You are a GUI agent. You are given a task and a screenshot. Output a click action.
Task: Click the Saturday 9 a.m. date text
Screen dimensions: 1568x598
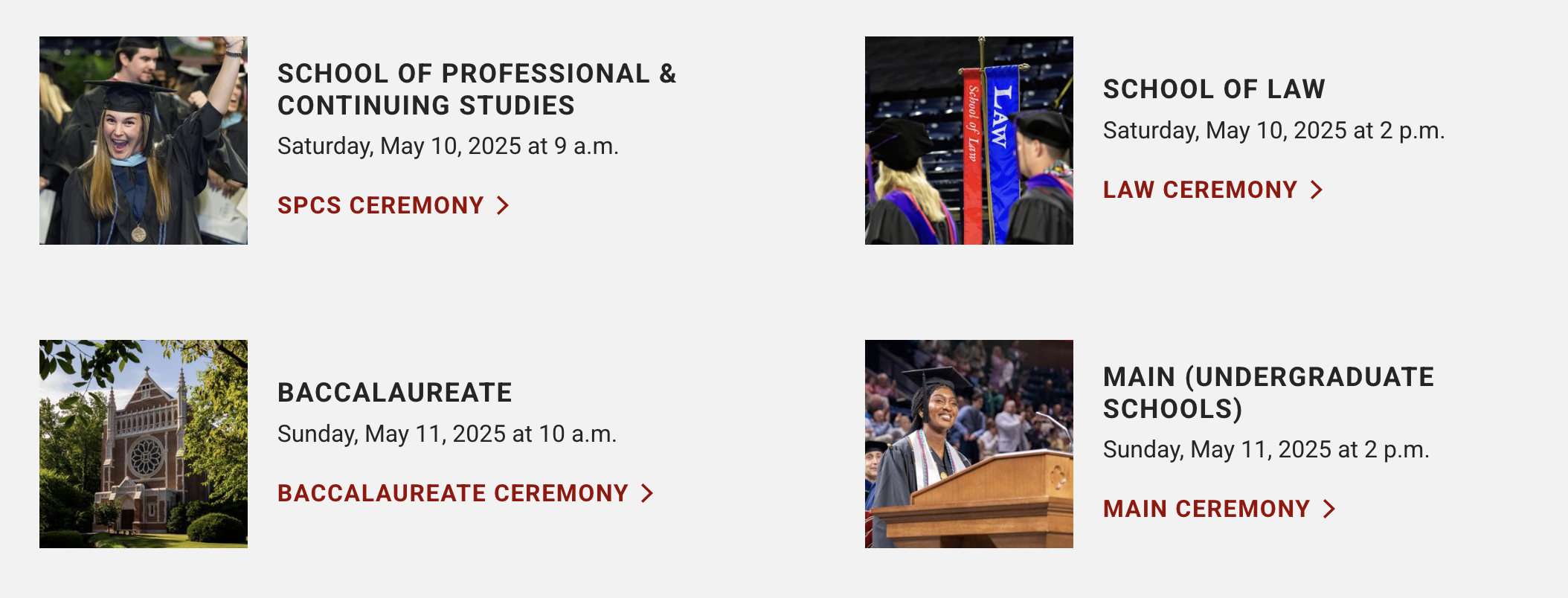click(448, 146)
